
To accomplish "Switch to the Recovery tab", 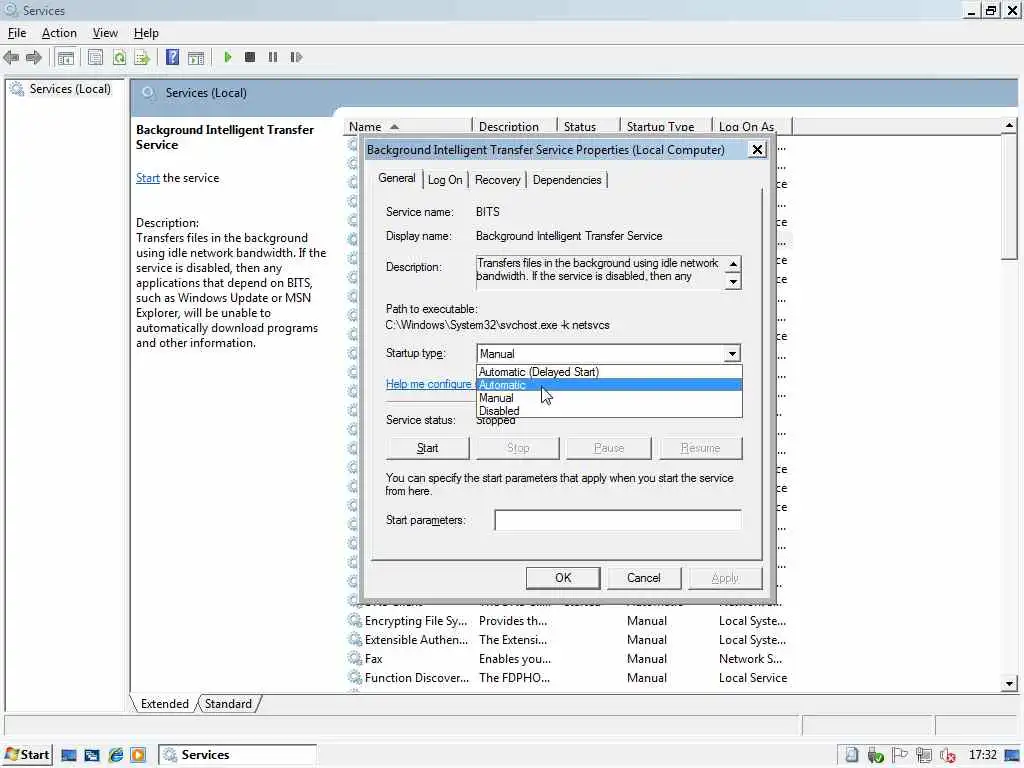I will 497,180.
